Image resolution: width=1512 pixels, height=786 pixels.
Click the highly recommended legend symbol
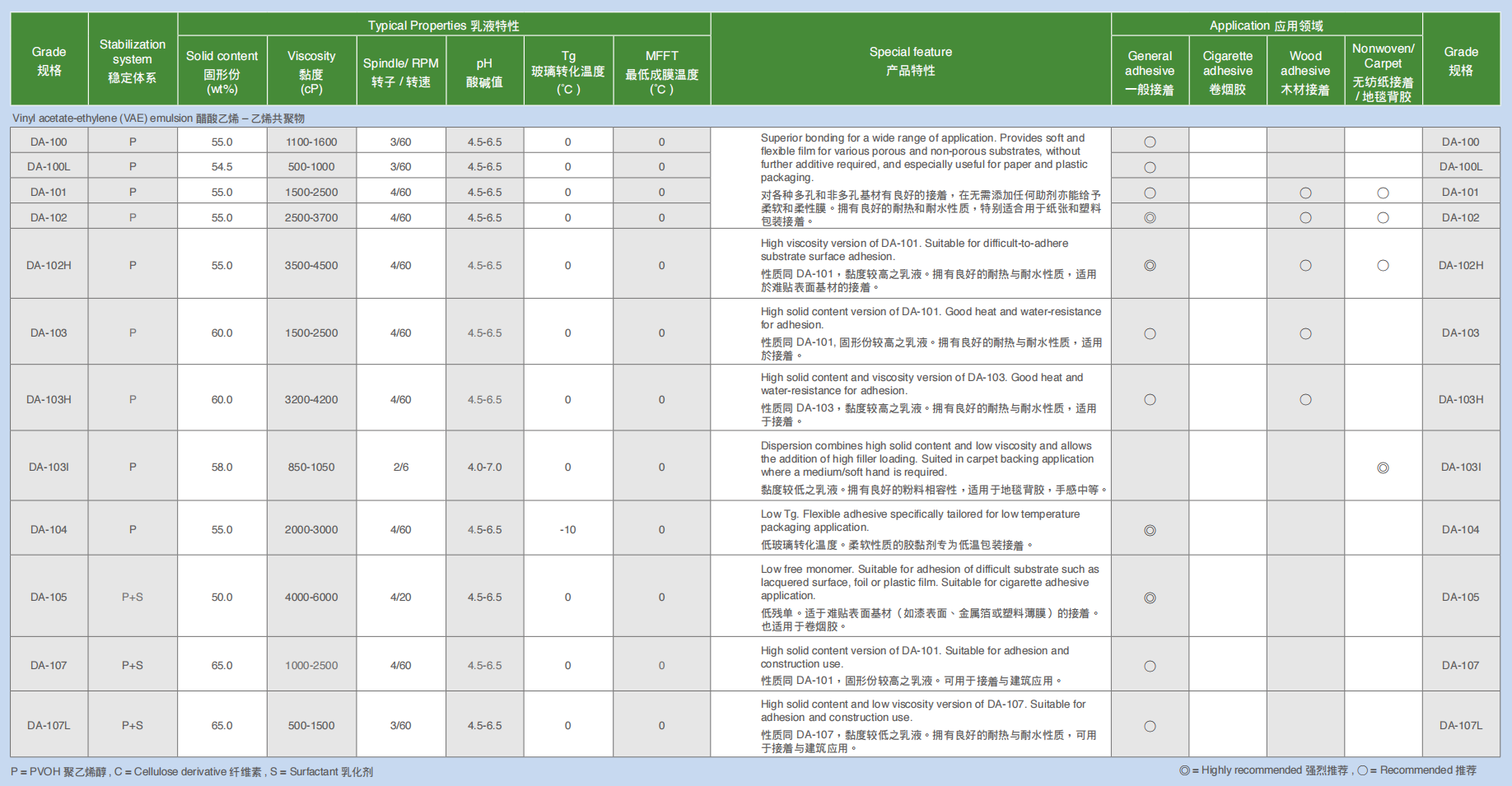tap(1184, 770)
